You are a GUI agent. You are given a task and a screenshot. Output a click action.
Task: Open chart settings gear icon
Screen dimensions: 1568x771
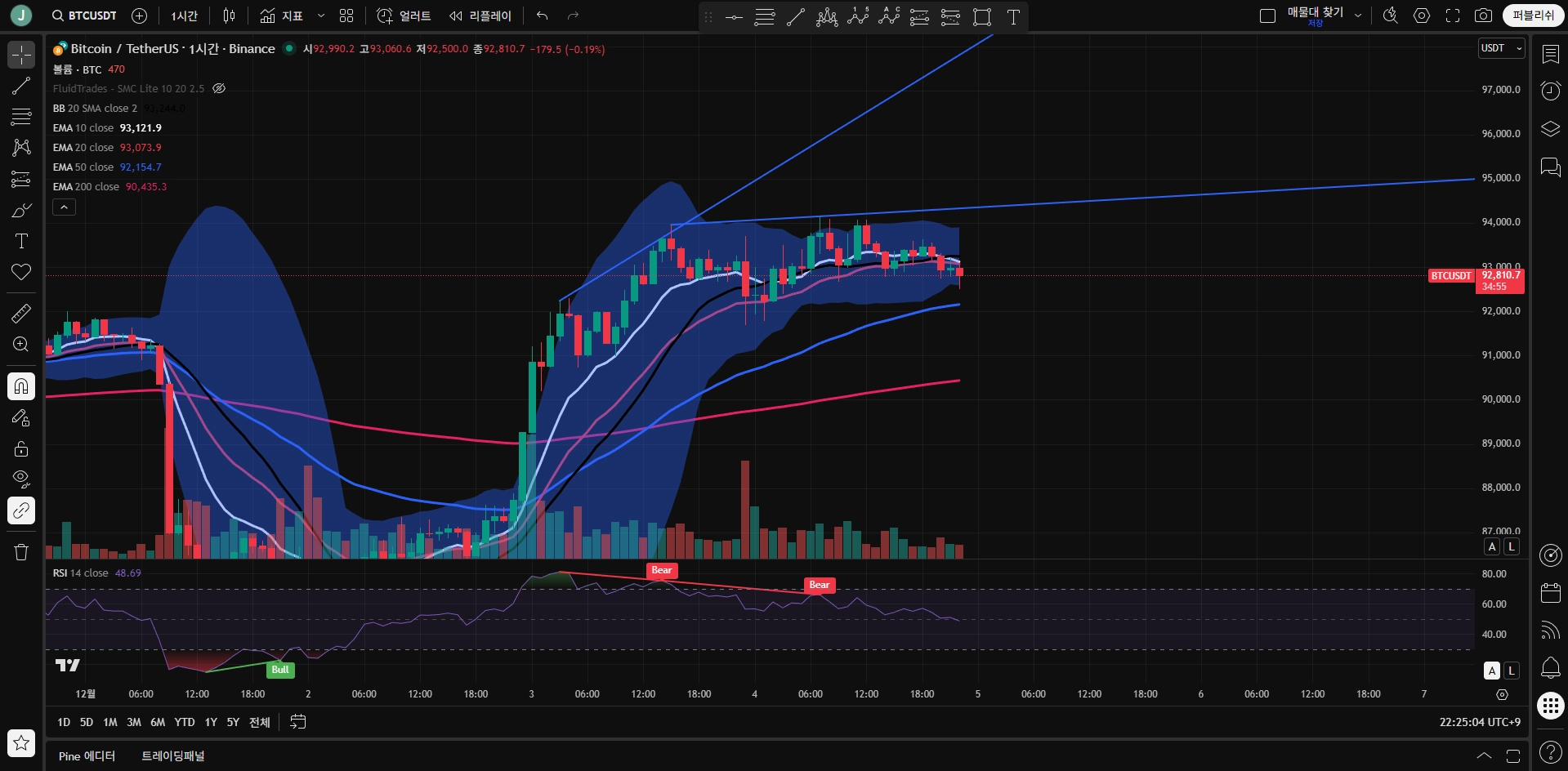pos(1422,16)
